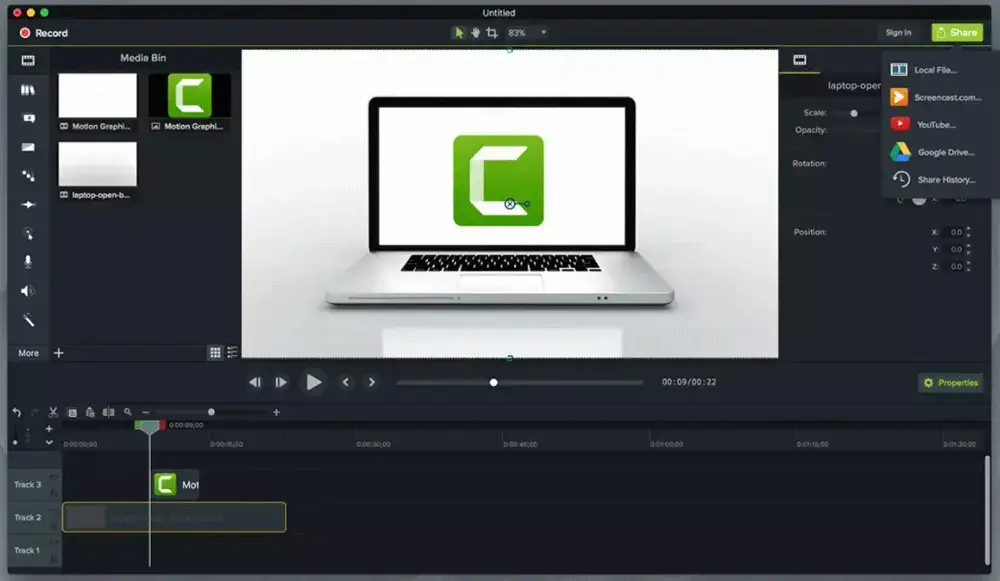The height and width of the screenshot is (581, 1000).
Task: Click Sign In at the top right
Action: 898,33
